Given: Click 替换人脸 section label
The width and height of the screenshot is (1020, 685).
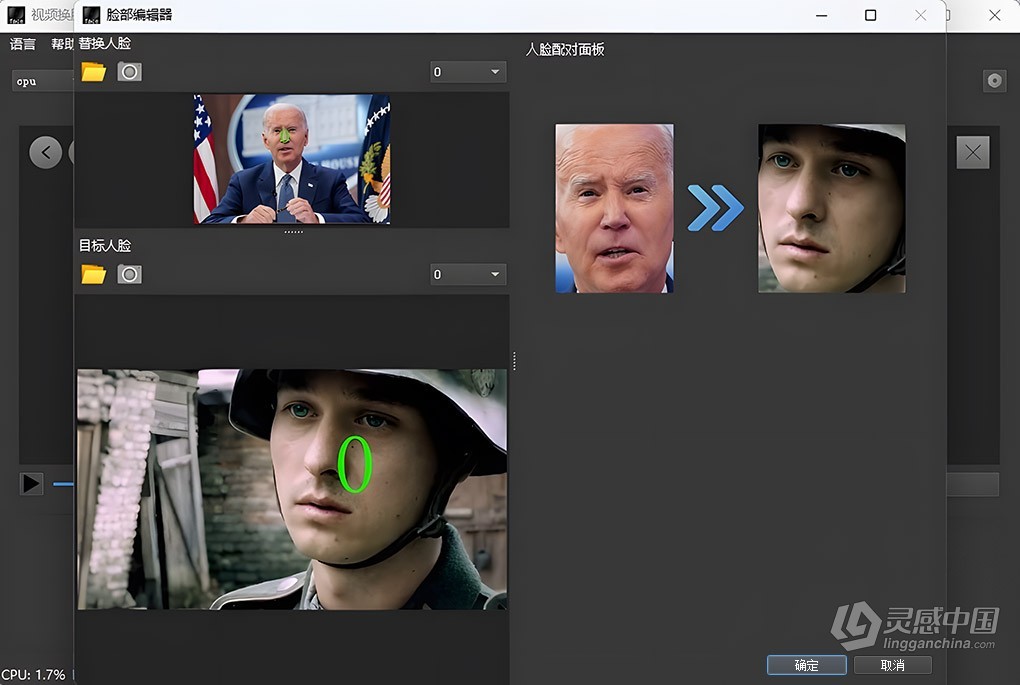Looking at the screenshot, I should (x=105, y=43).
